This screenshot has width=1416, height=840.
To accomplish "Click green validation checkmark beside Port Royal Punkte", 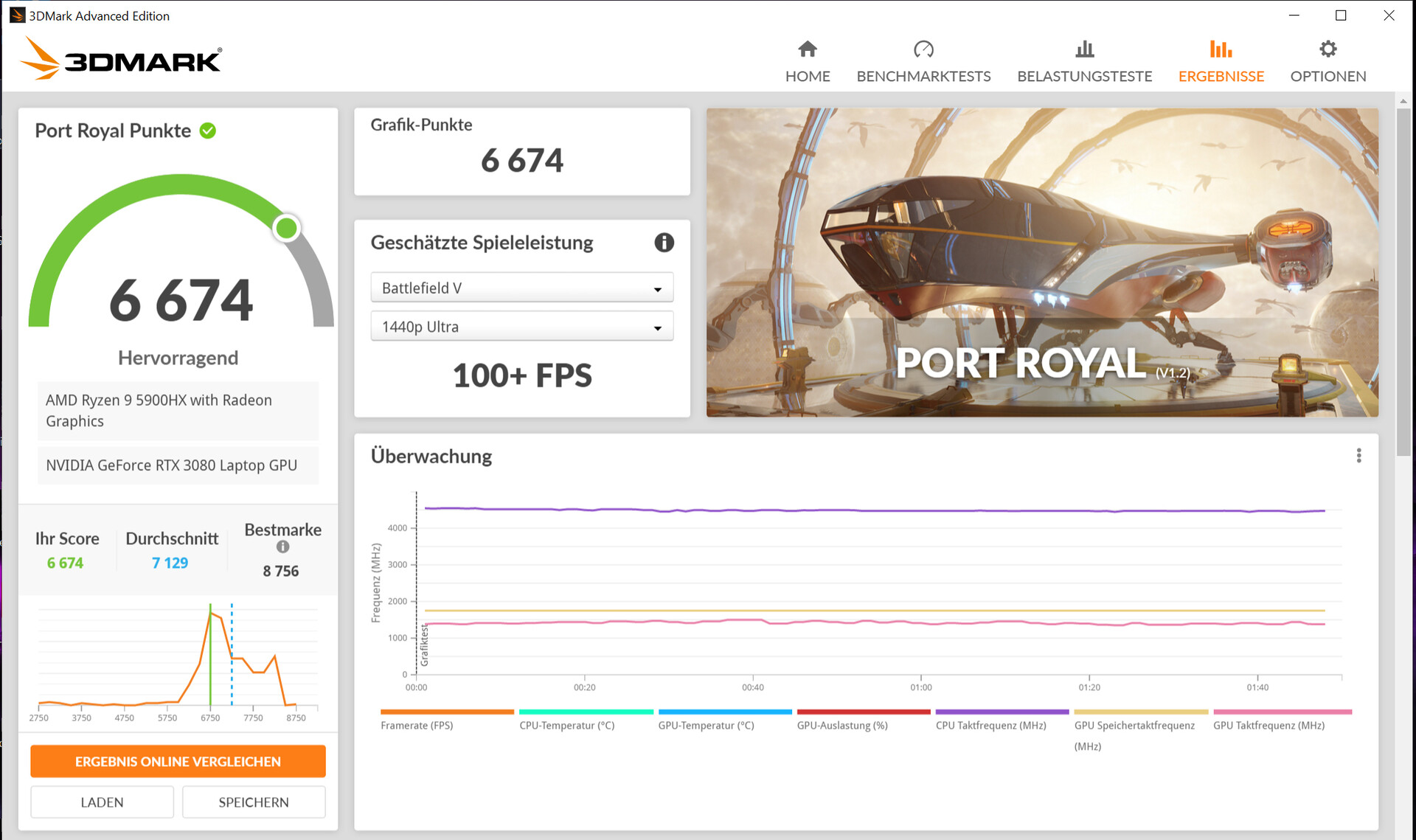I will [x=208, y=131].
